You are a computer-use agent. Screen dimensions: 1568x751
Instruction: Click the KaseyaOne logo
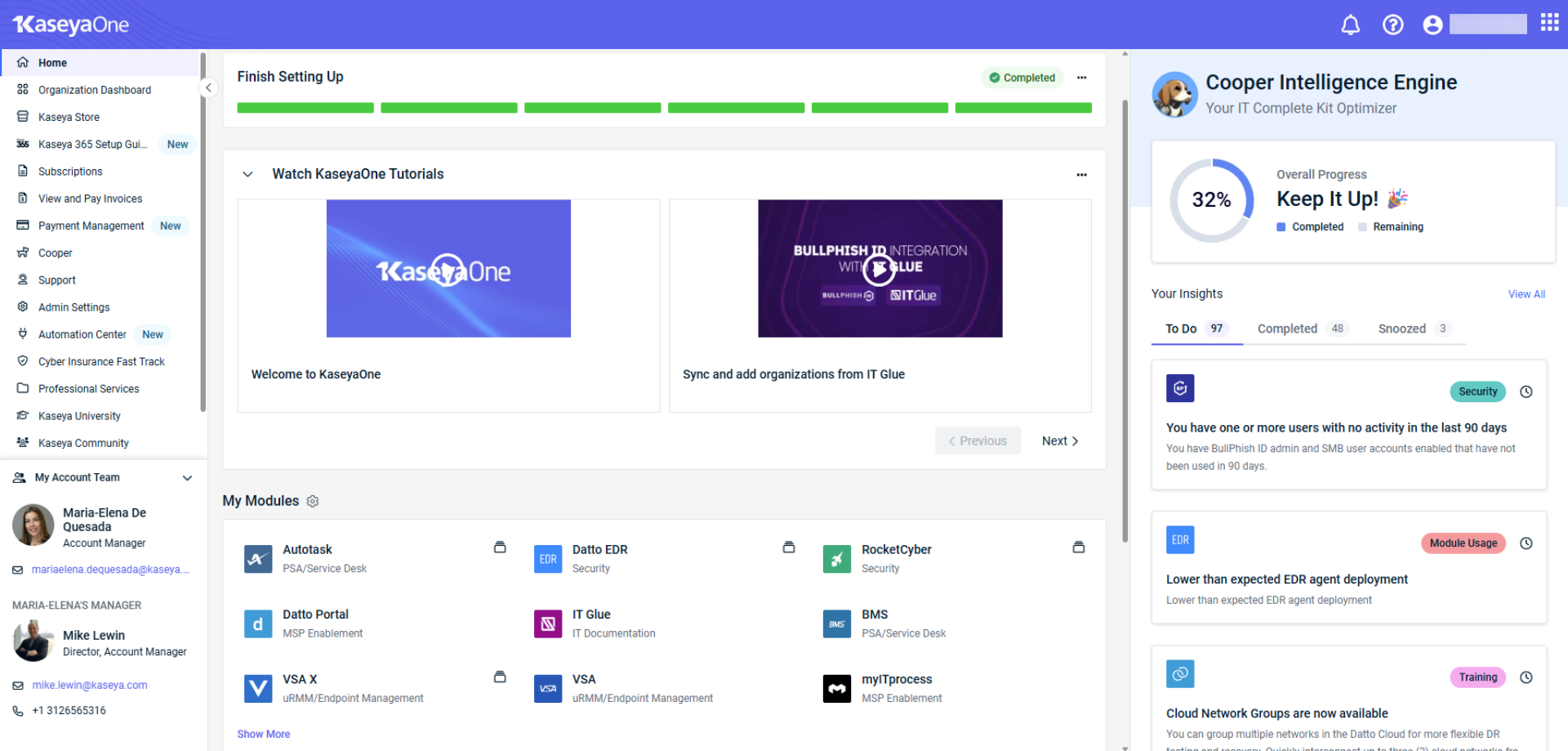71,25
